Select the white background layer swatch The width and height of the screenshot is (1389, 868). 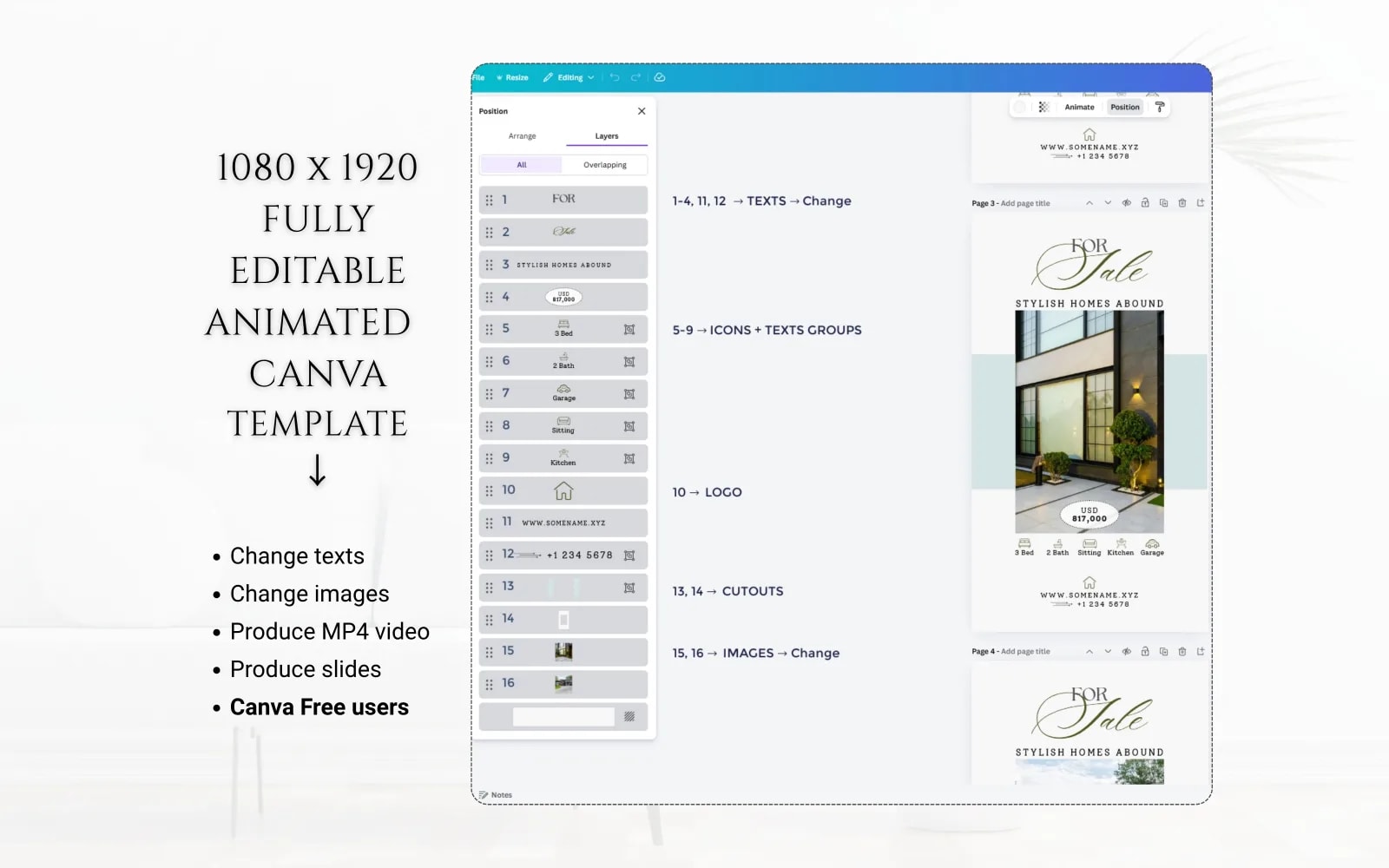tap(563, 717)
